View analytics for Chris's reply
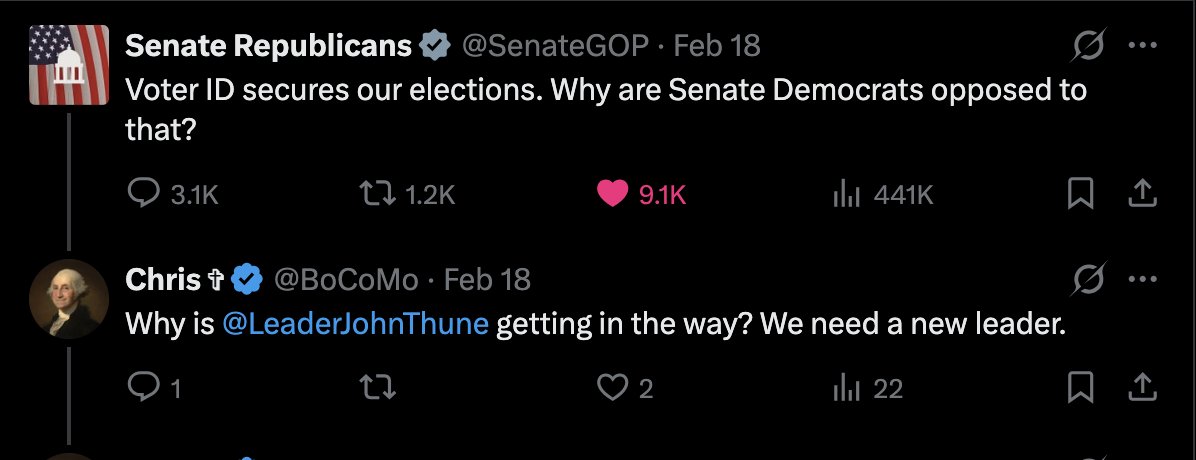This screenshot has height=460, width=1196. point(867,388)
